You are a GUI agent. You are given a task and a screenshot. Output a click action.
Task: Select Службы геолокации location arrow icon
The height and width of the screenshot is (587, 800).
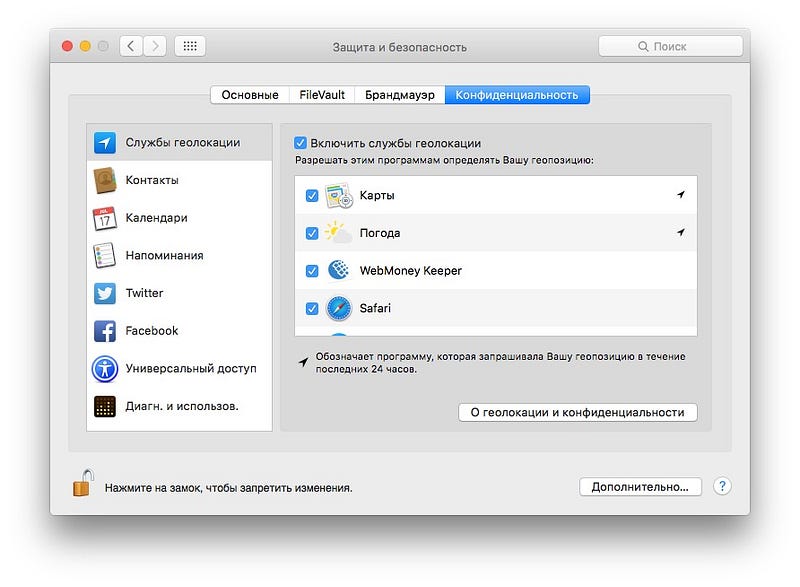pyautogui.click(x=105, y=143)
